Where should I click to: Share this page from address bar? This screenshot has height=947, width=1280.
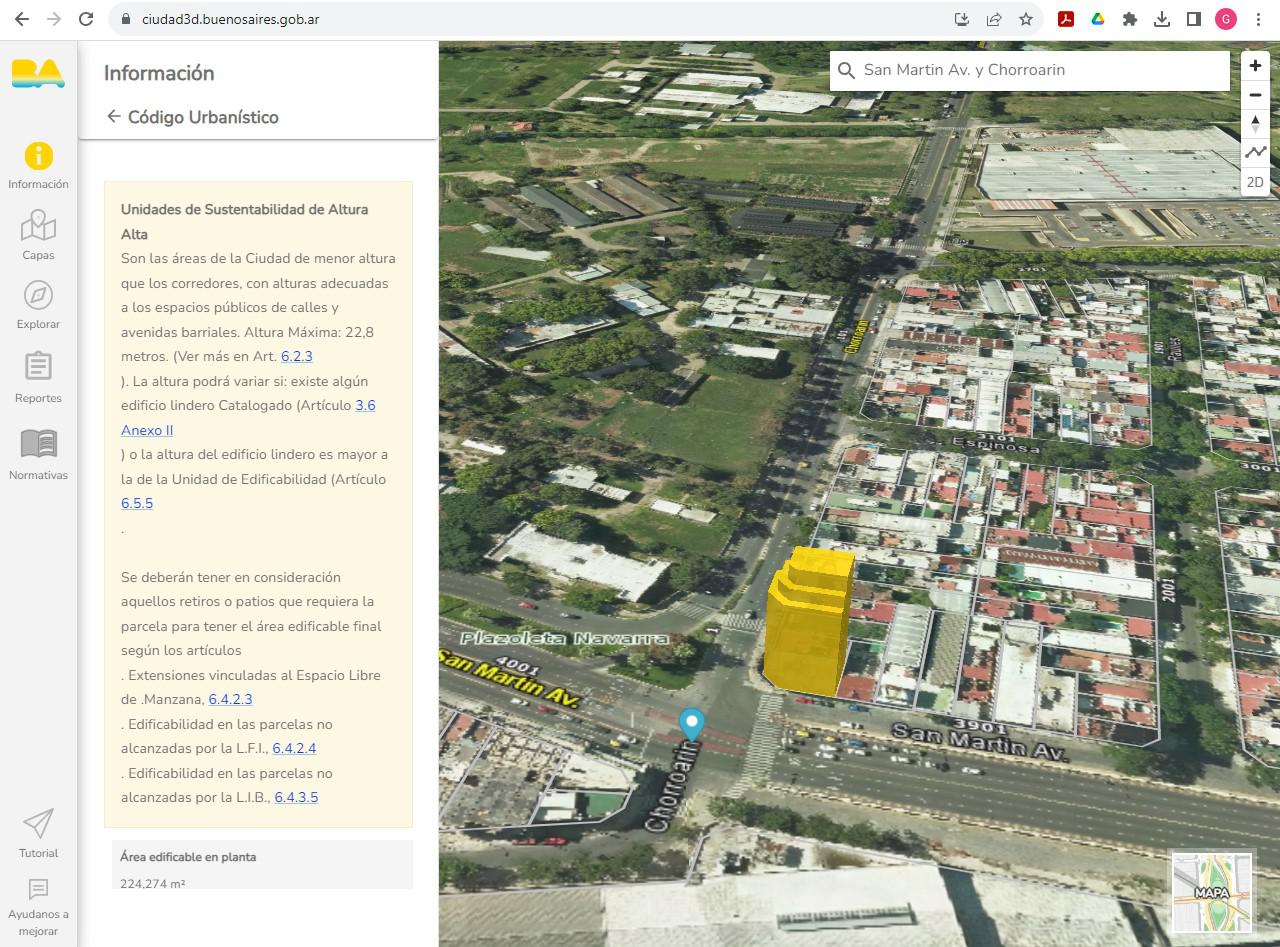coord(994,19)
